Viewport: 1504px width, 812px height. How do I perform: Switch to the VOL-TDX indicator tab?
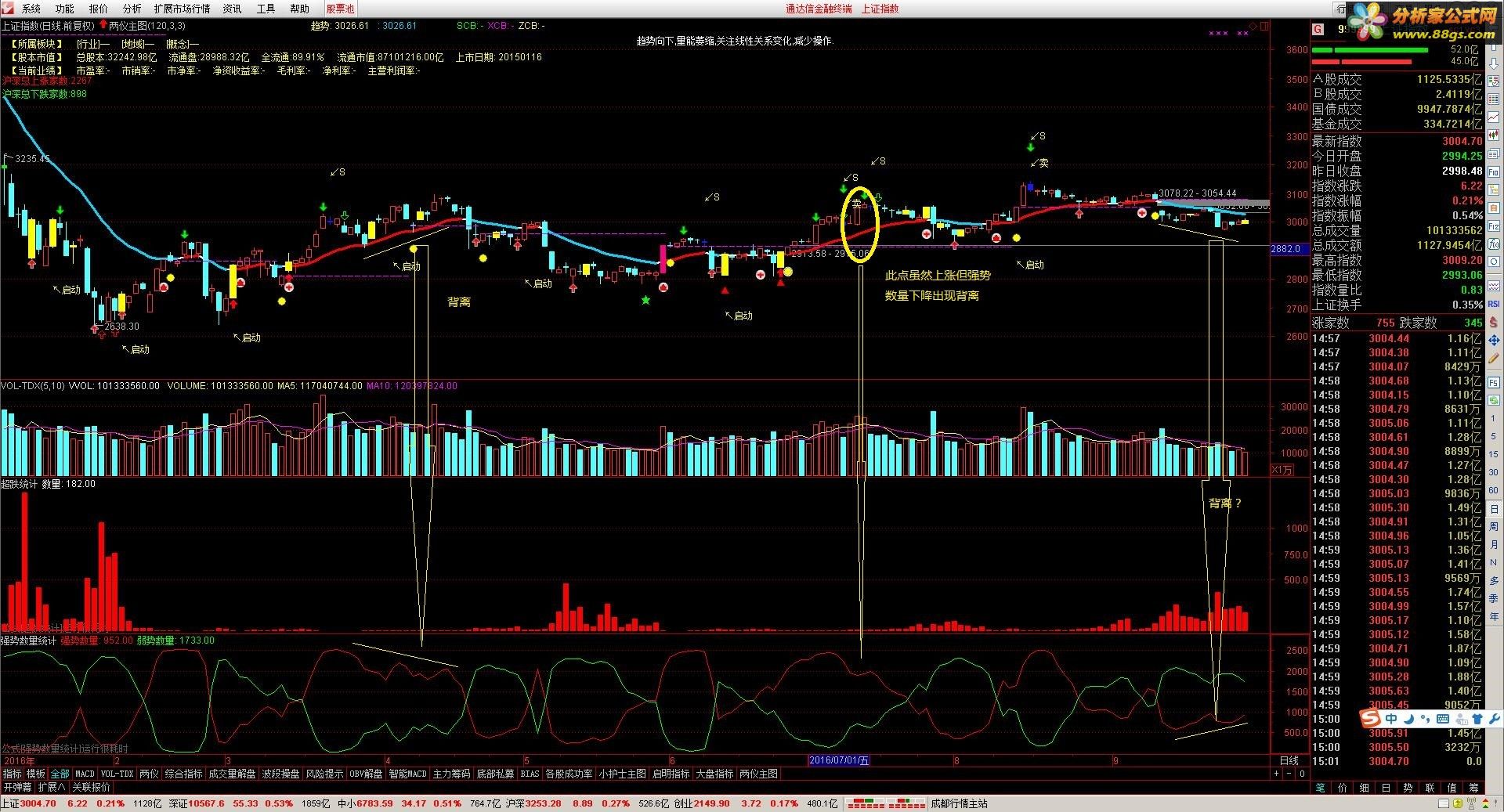pyautogui.click(x=117, y=774)
